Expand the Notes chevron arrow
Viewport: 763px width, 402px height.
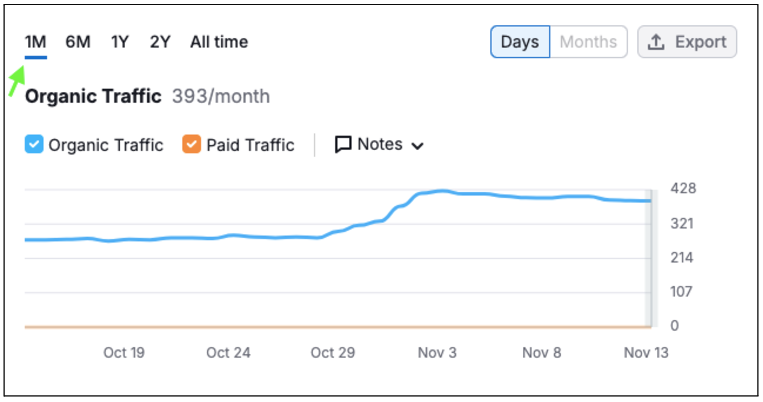tap(418, 145)
